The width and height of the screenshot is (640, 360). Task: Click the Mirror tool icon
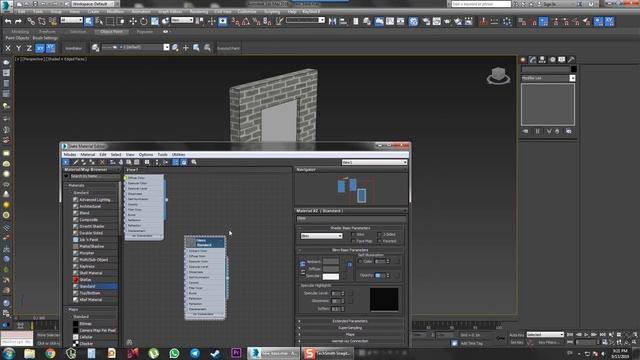pyautogui.click(x=333, y=21)
